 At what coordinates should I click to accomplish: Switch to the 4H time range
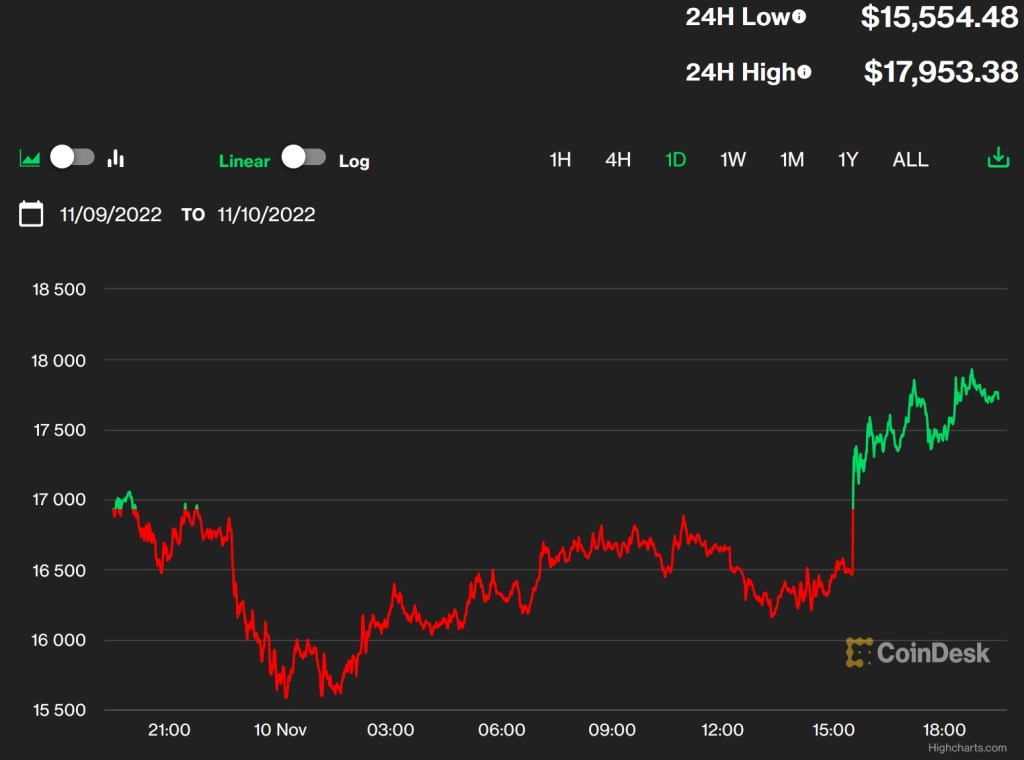618,160
